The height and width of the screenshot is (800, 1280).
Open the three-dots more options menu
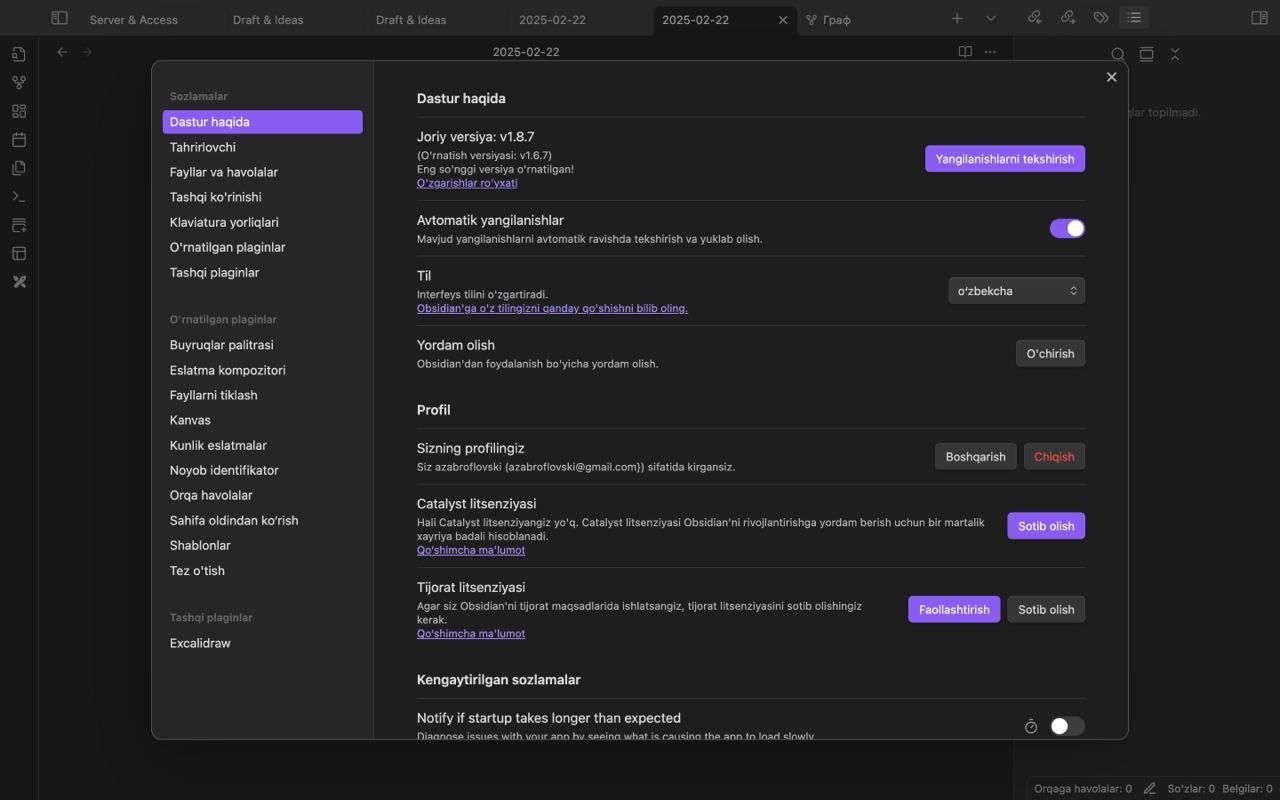click(x=990, y=52)
